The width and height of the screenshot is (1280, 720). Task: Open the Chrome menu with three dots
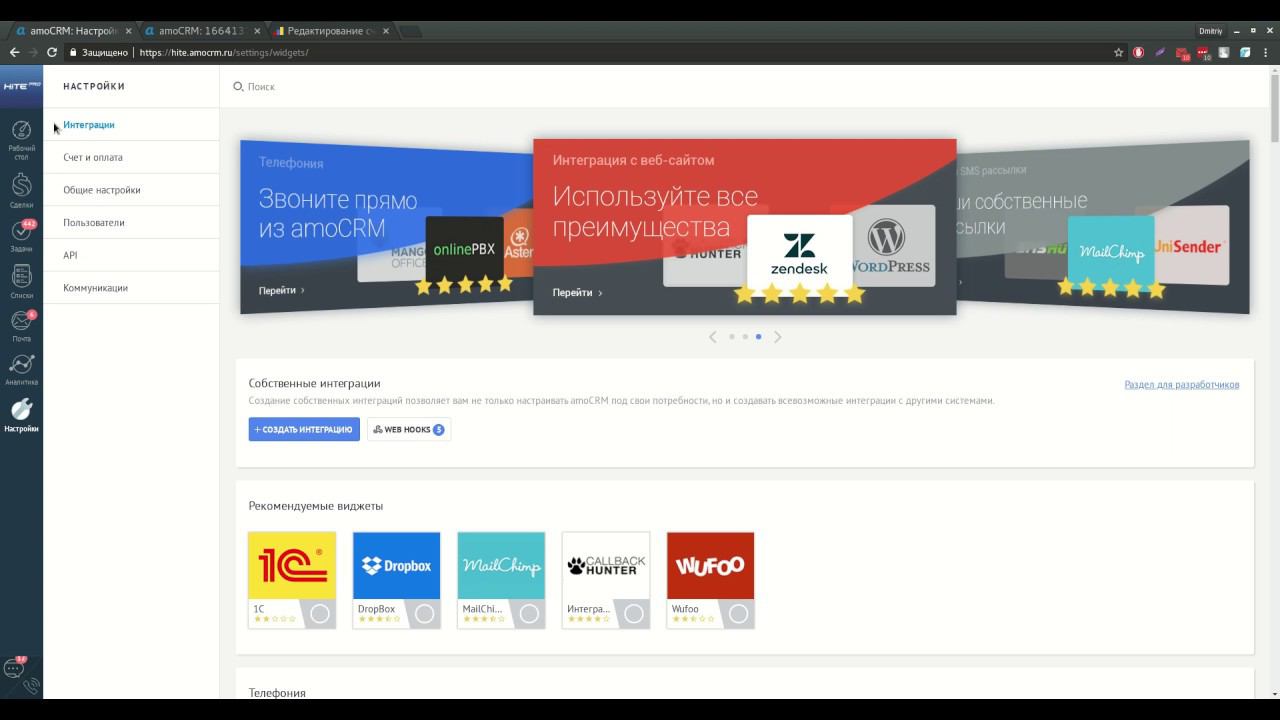click(x=1267, y=52)
